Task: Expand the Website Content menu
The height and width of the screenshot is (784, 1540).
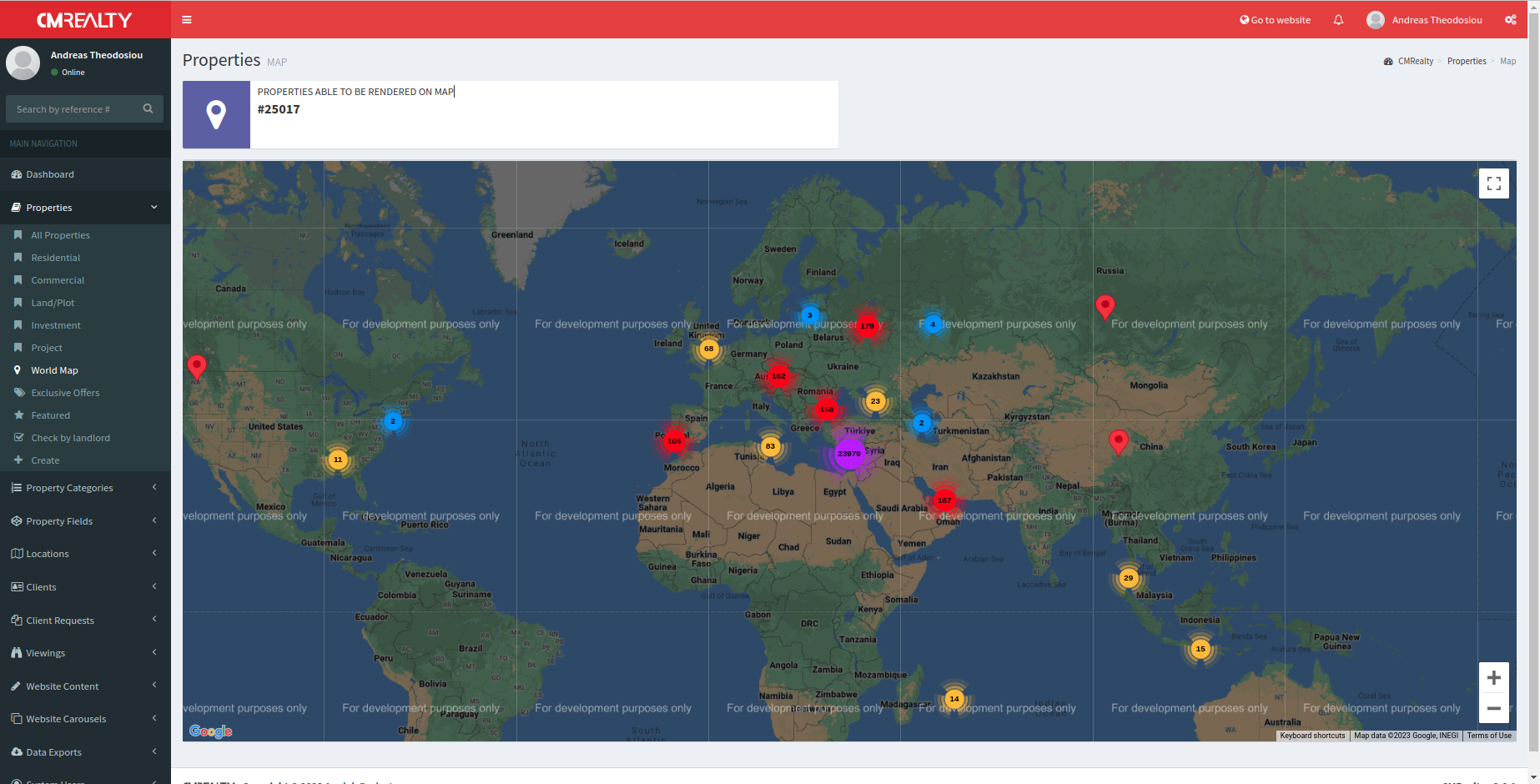Action: pyautogui.click(x=85, y=686)
